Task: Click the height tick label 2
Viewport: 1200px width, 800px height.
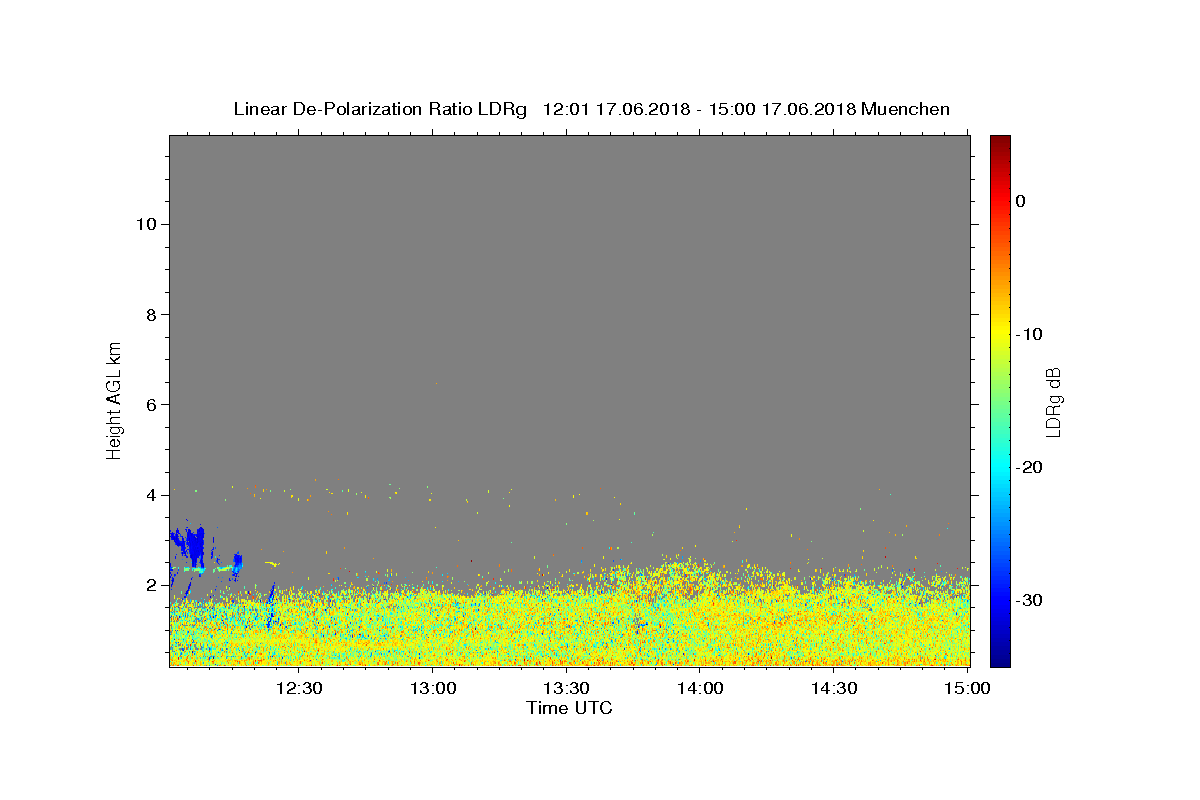Action: 151,585
